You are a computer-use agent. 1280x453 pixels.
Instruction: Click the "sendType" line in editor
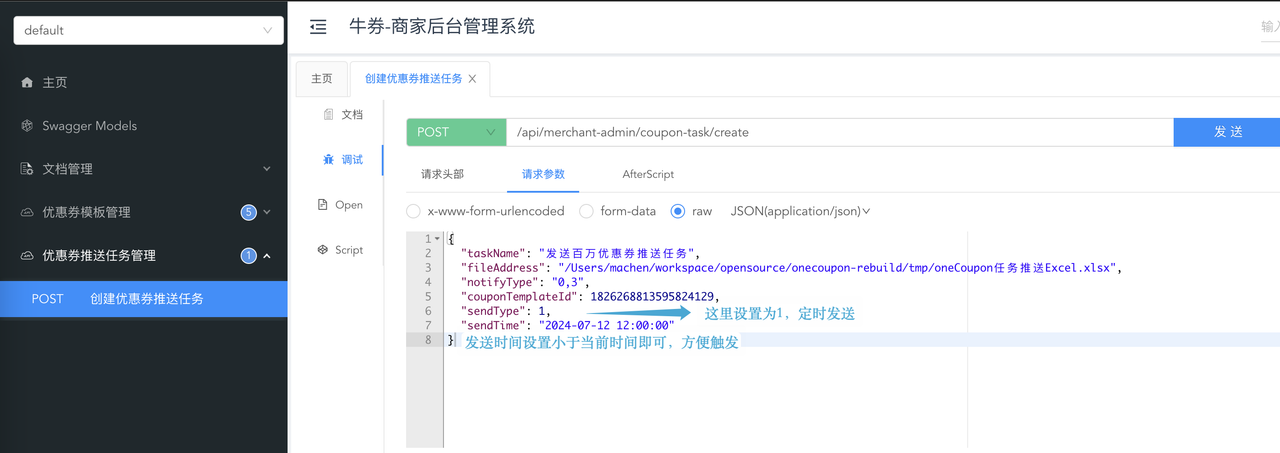point(504,311)
